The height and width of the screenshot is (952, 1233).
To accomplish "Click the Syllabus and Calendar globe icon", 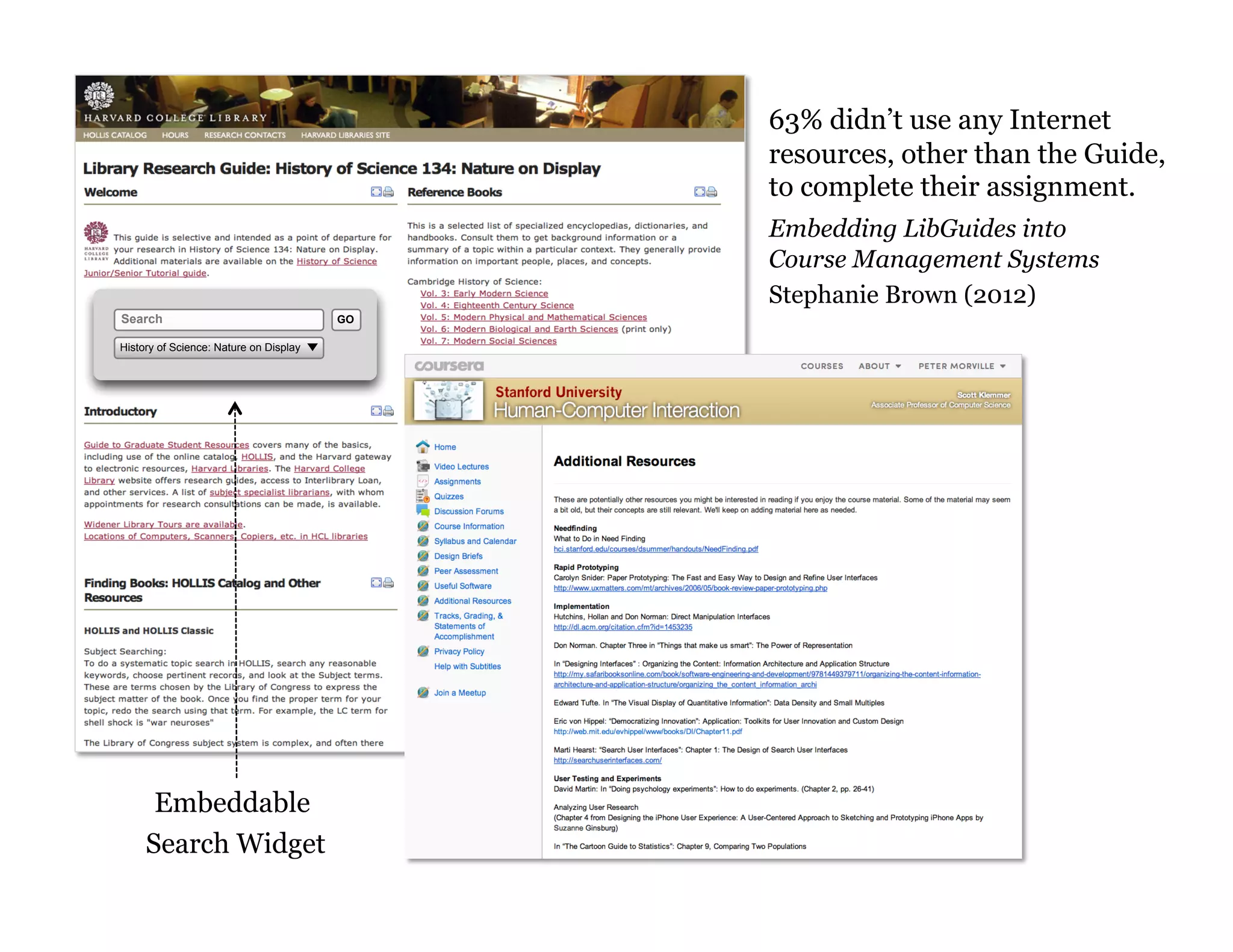I will (x=423, y=540).
